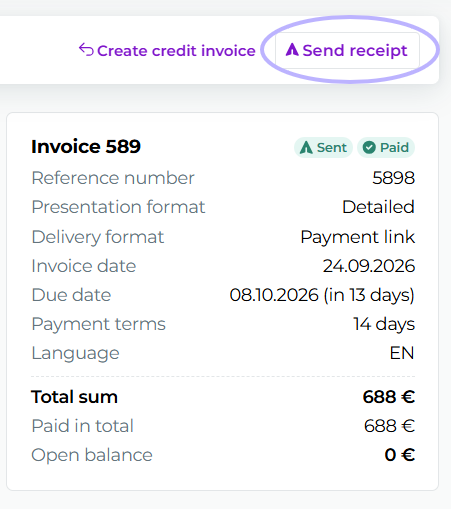Select the Invoice 589 heading
The width and height of the screenshot is (451, 509).
[86, 146]
